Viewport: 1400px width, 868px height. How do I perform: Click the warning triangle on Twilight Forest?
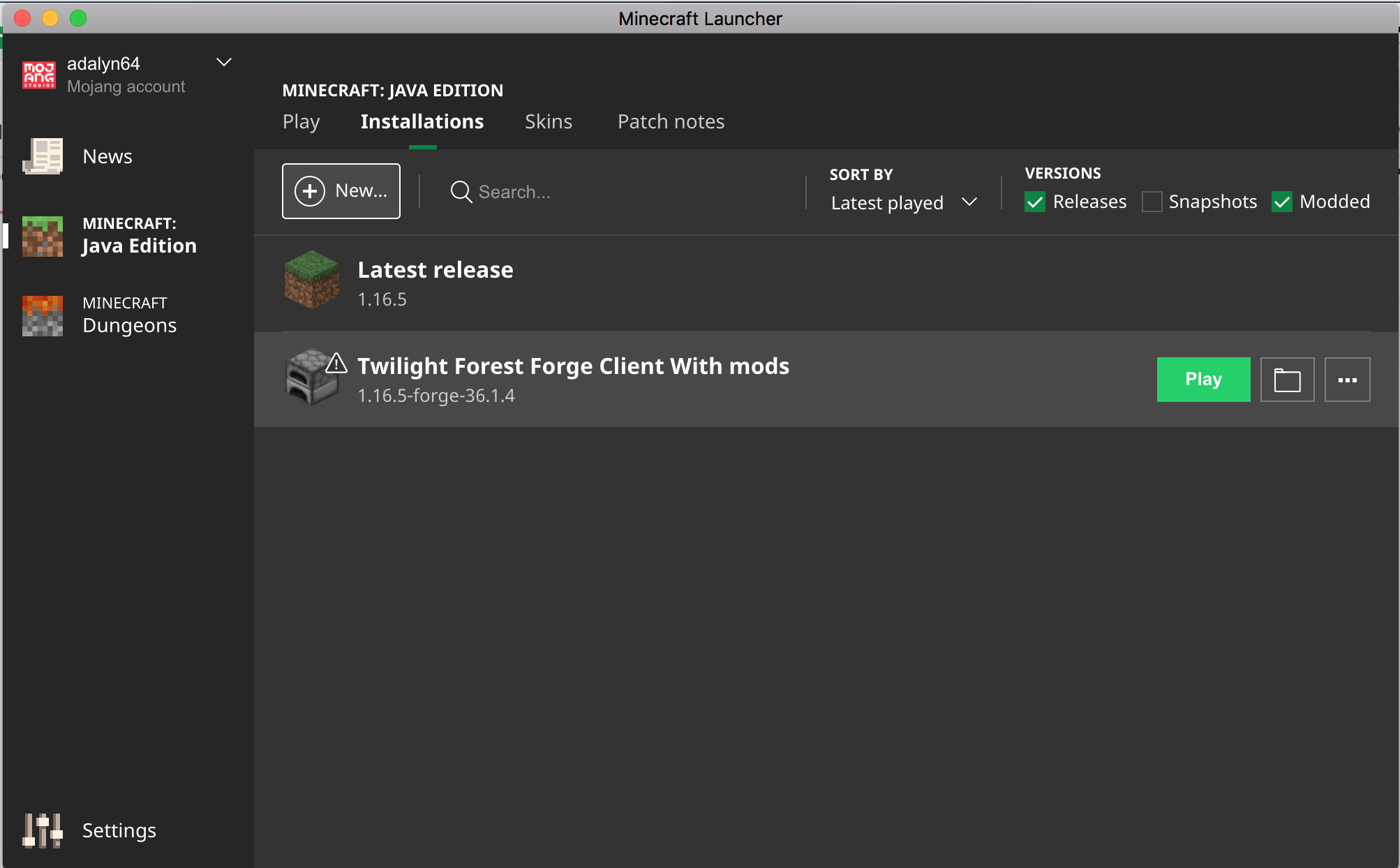click(336, 364)
